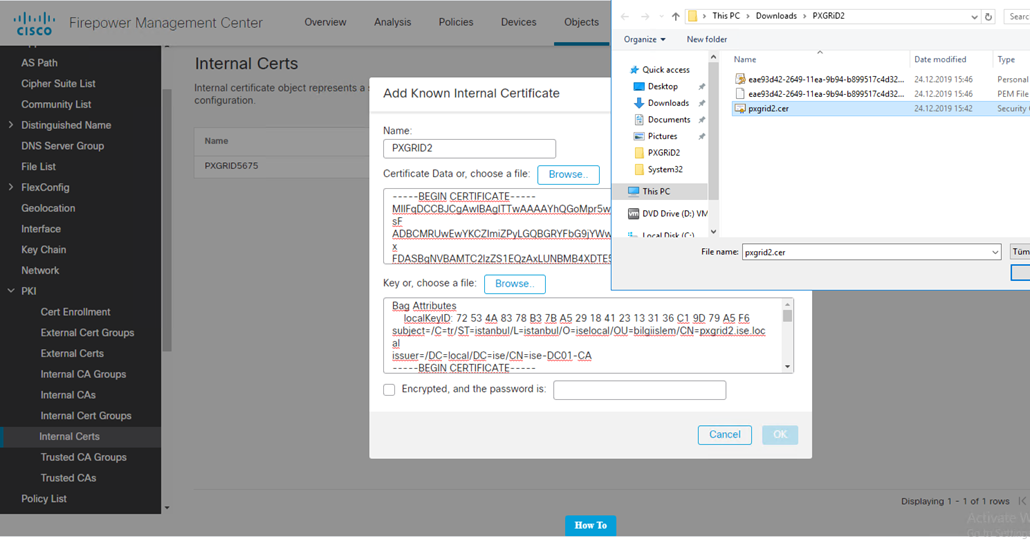
Task: Click the Name field containing PXGRID2
Action: 469,148
